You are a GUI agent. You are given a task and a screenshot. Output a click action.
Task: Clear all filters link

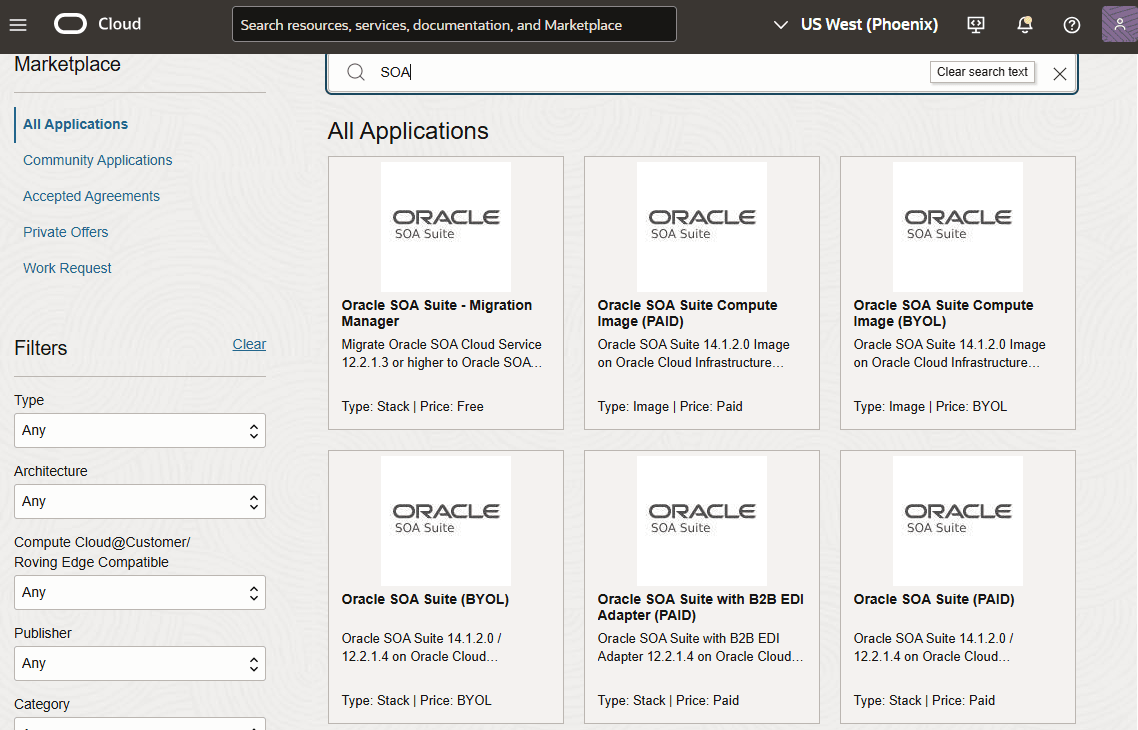(x=249, y=345)
